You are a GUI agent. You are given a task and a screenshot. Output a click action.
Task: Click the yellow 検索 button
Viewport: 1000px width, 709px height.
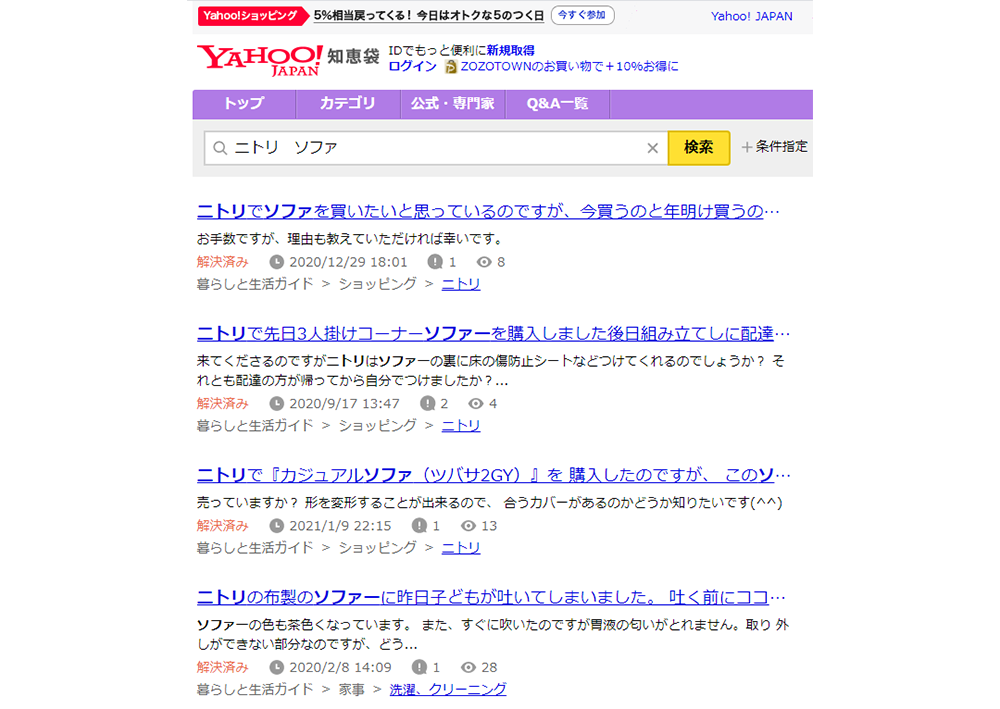698,148
